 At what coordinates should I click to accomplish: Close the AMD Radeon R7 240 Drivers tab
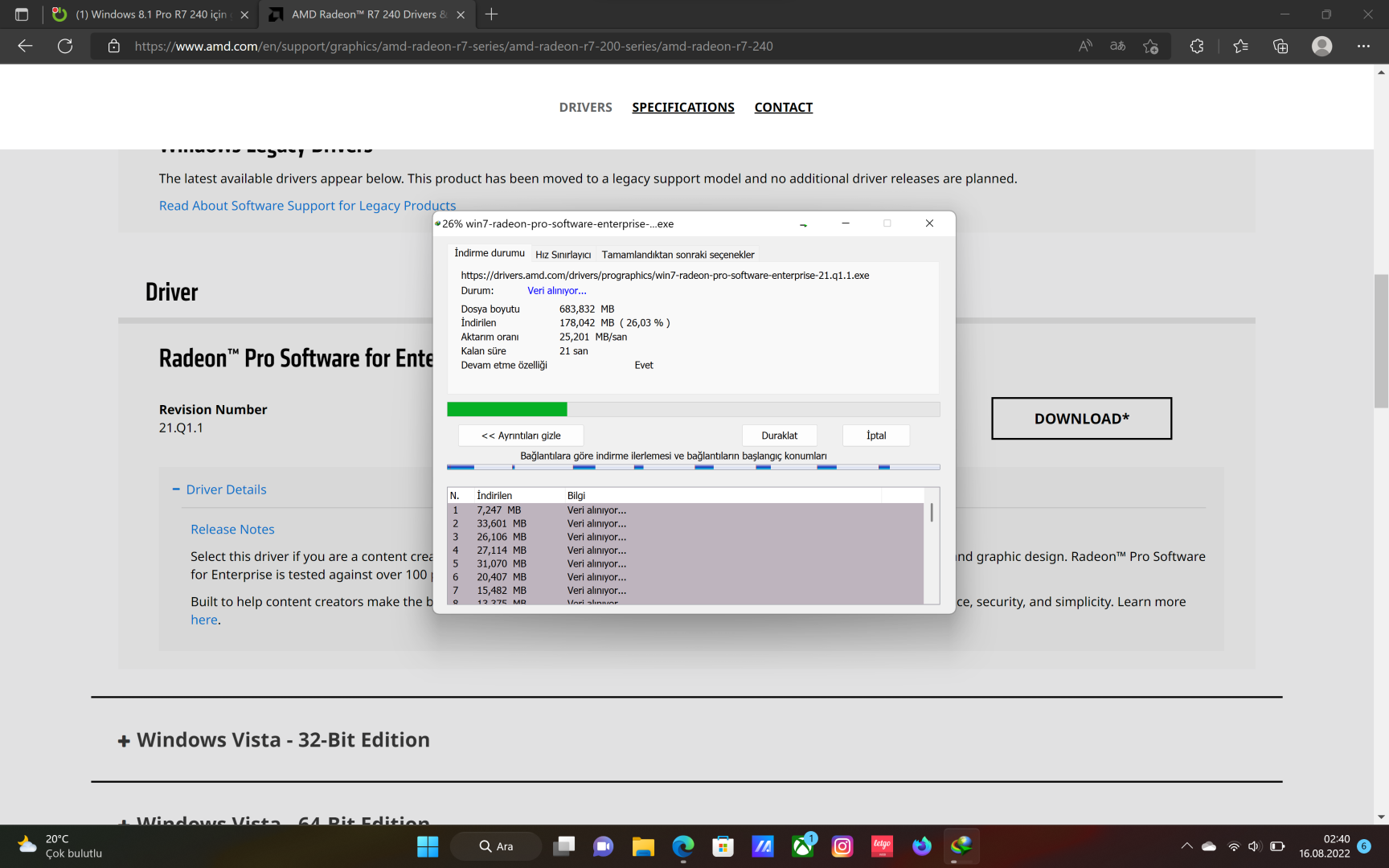[461, 14]
